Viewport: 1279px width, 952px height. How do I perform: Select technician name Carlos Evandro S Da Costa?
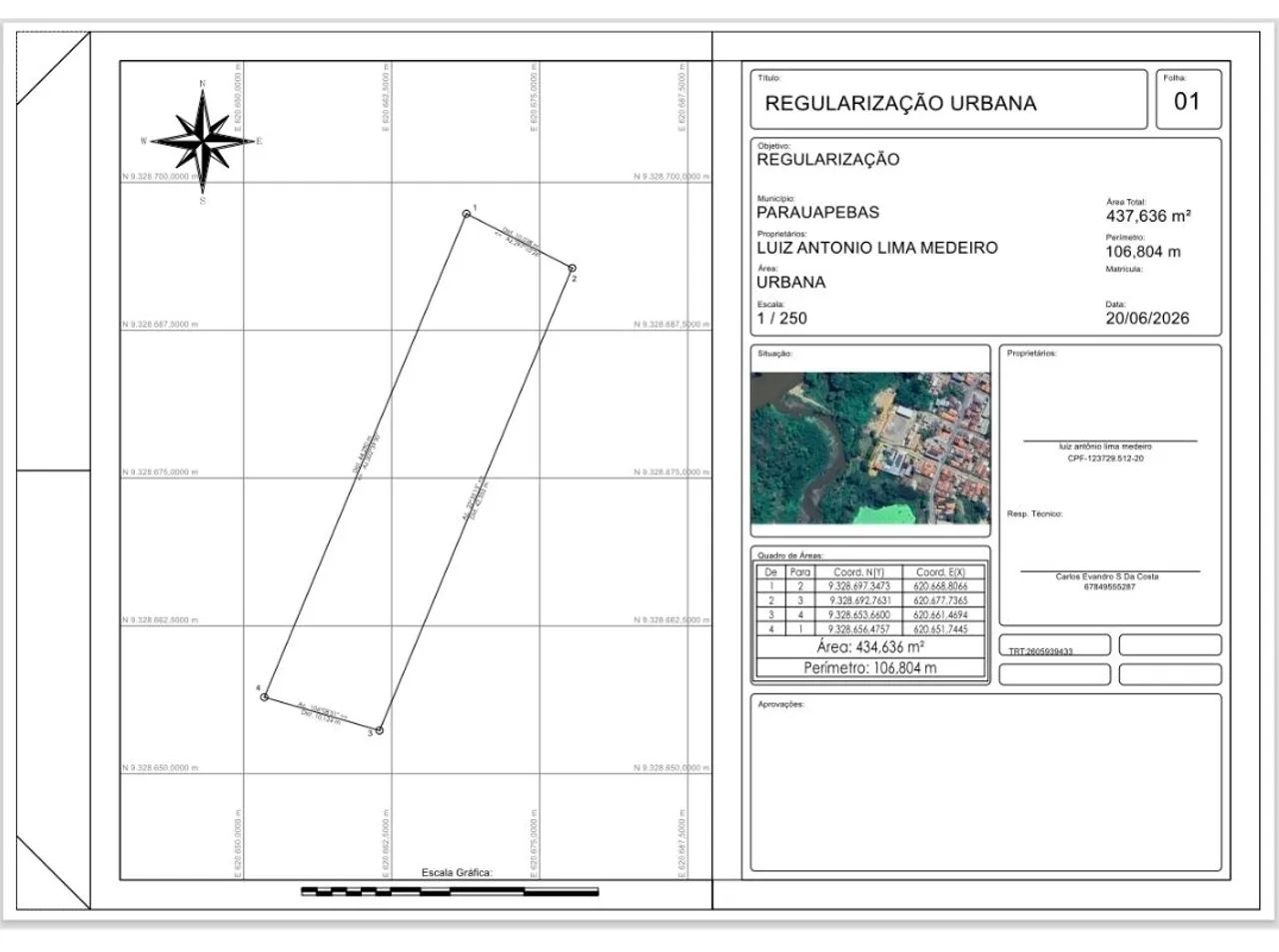(1107, 576)
